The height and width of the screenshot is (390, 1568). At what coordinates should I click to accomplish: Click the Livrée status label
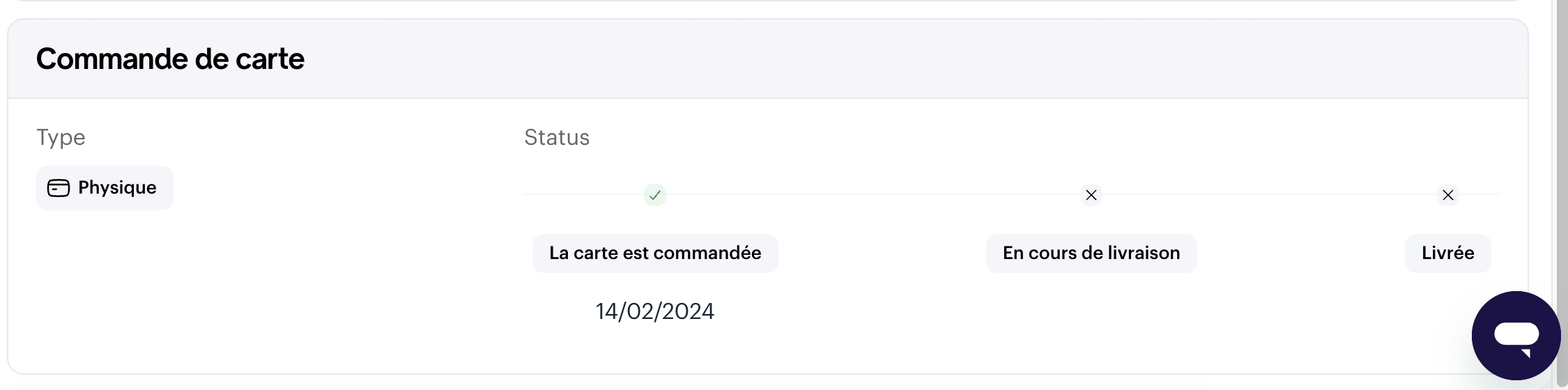[x=1447, y=253]
